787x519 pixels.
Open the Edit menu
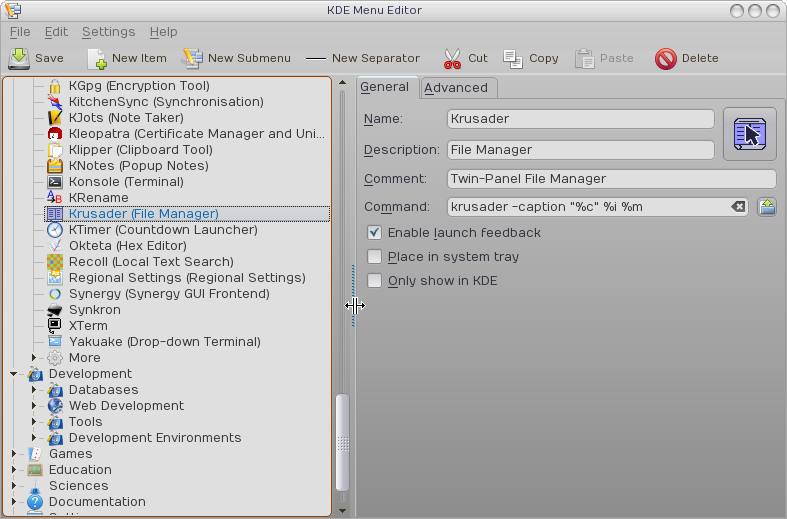tap(56, 32)
